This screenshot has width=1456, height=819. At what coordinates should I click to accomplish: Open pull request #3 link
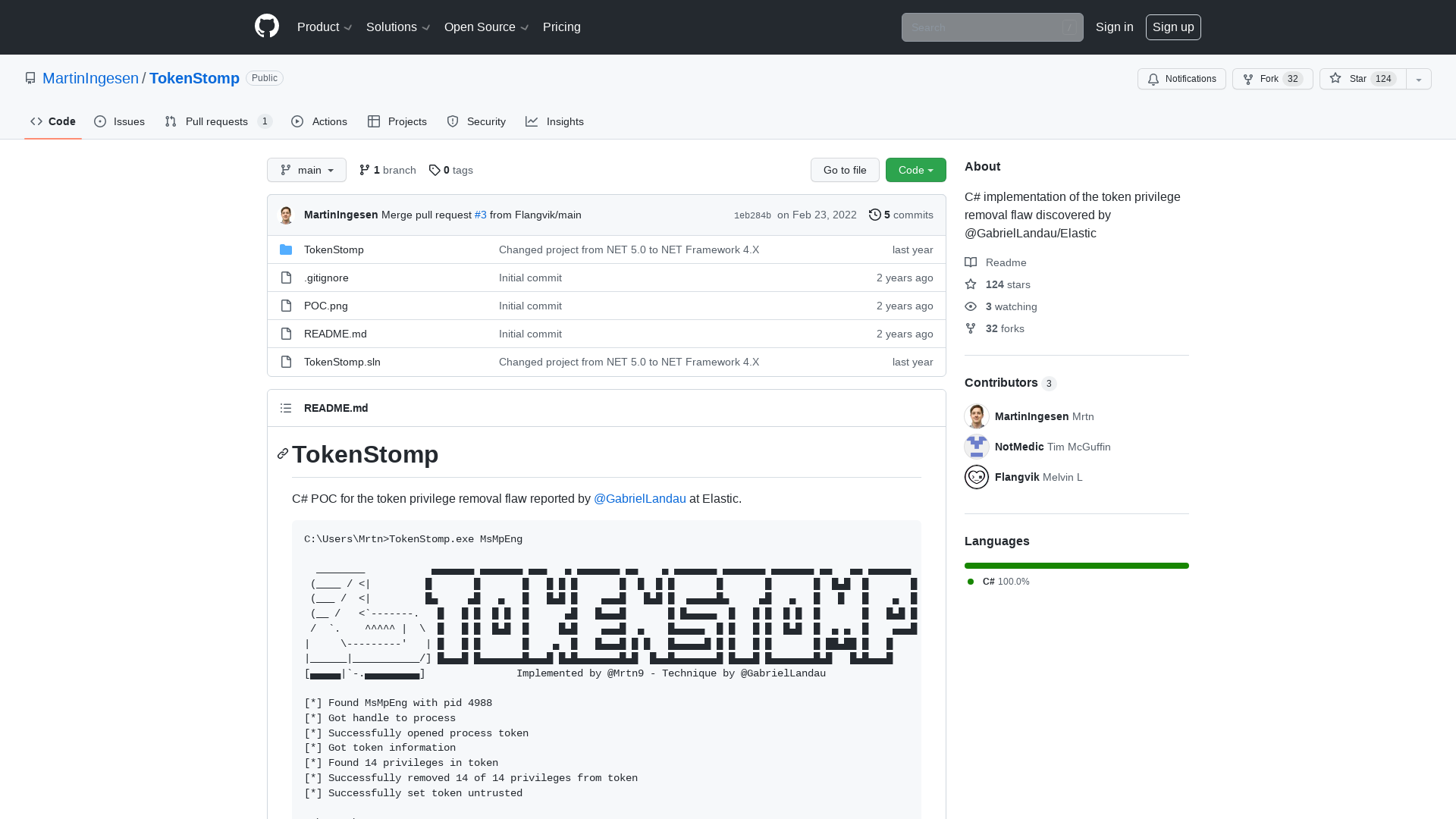tap(481, 215)
